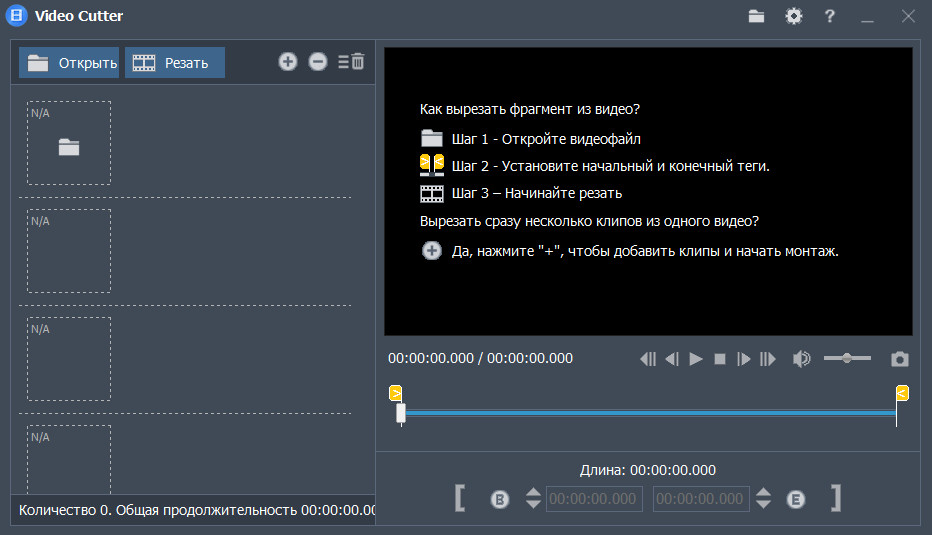
Task: Clear clip list with trash icon
Action: 351,62
